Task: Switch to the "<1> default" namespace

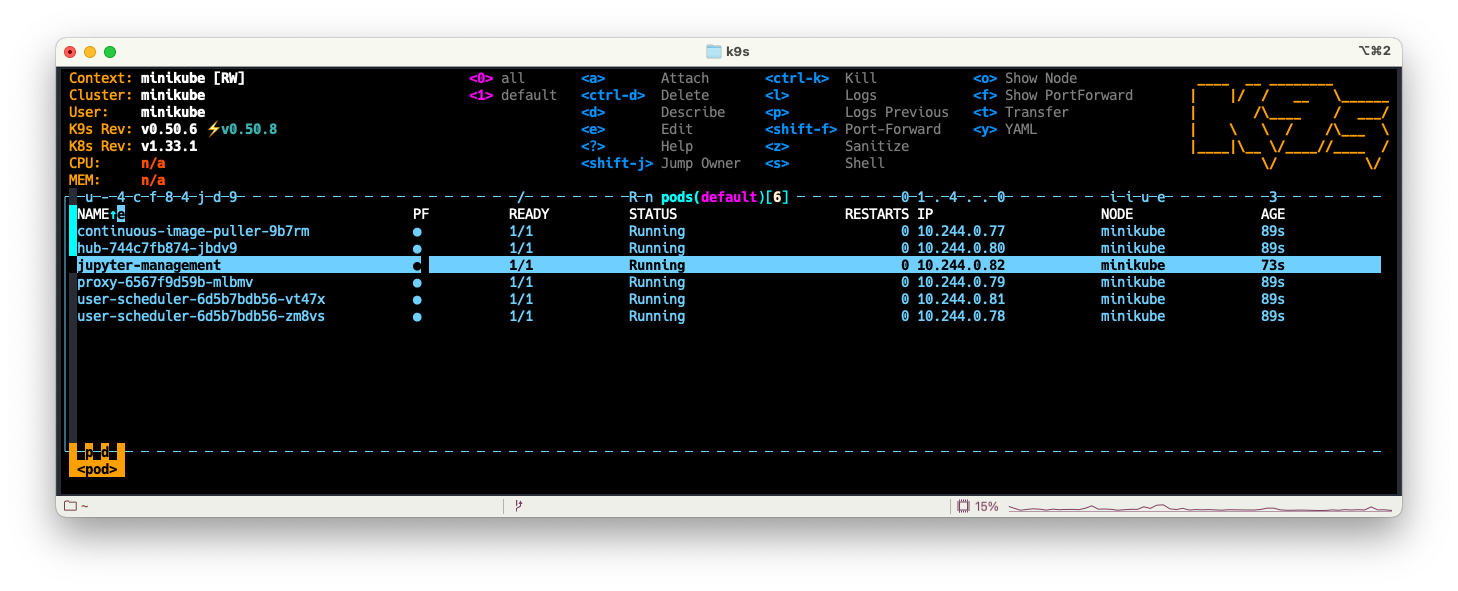Action: point(513,95)
